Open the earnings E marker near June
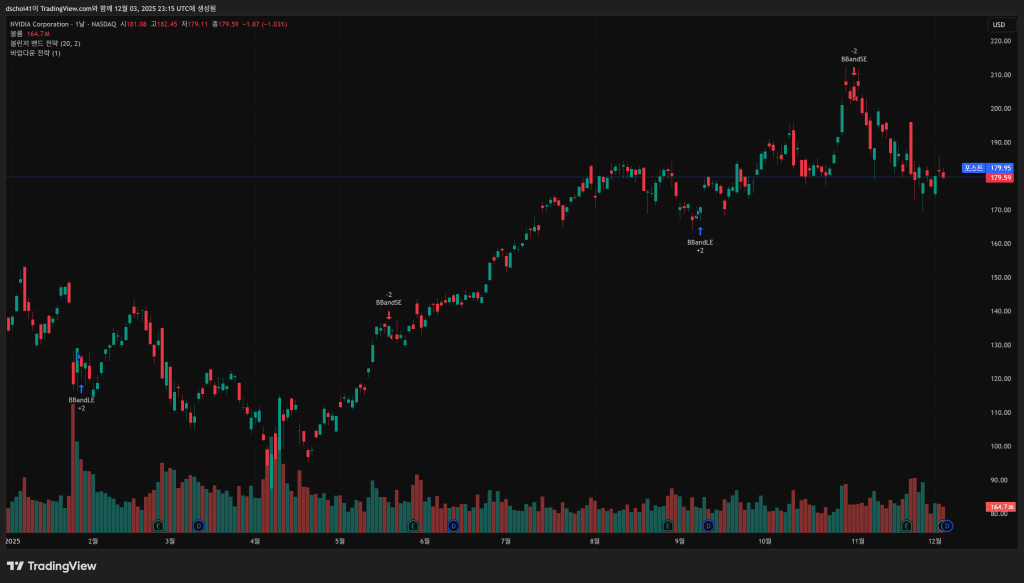1024x583 pixels. point(412,525)
